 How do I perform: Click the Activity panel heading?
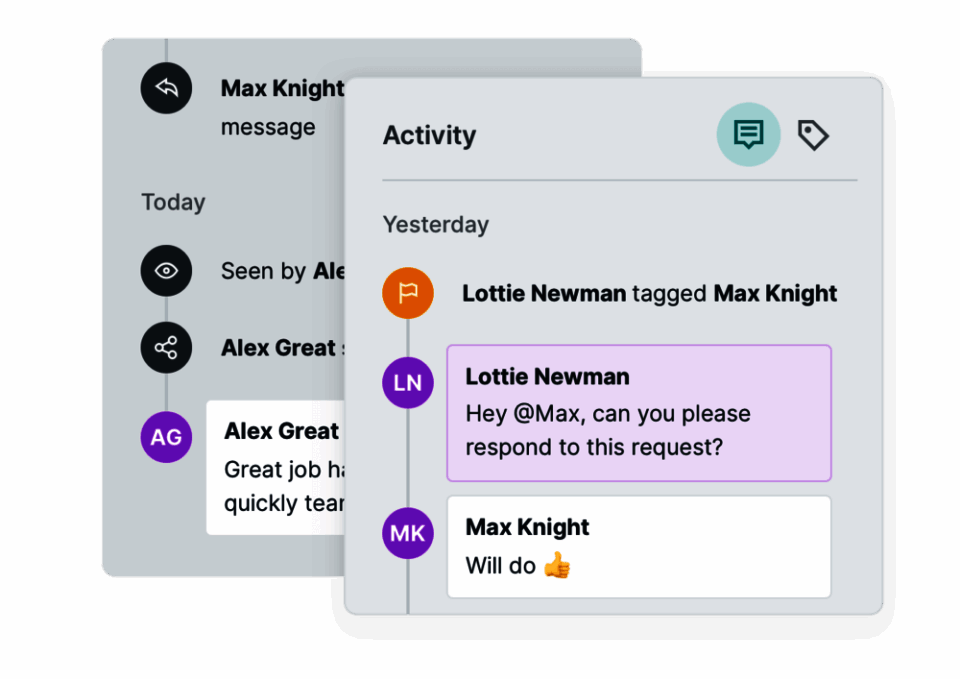point(429,135)
